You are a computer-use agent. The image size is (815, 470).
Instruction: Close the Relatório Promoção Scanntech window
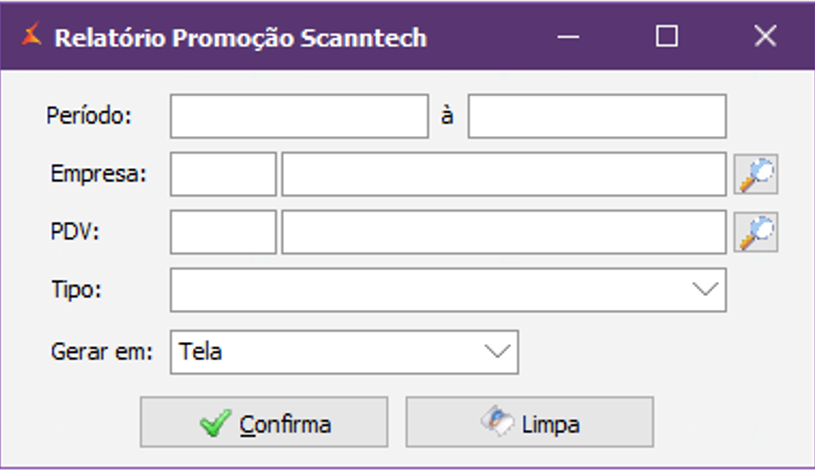click(765, 37)
